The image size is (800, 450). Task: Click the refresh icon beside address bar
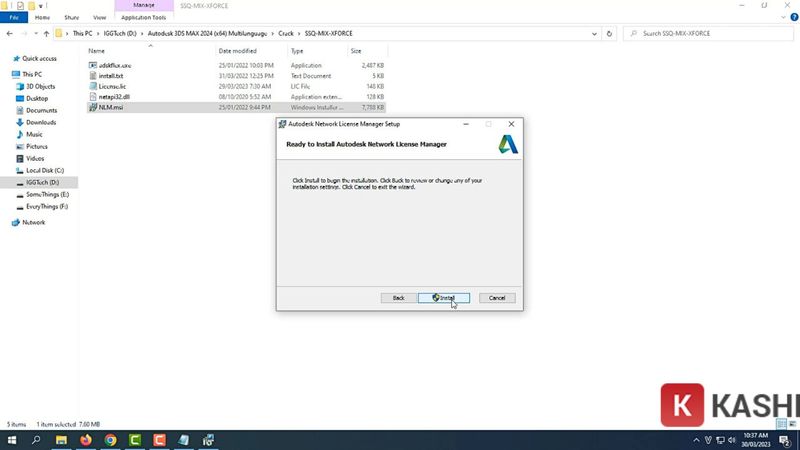pos(610,34)
